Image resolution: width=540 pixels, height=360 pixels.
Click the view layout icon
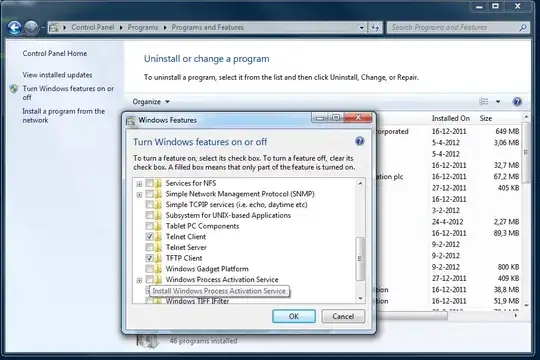(484, 102)
